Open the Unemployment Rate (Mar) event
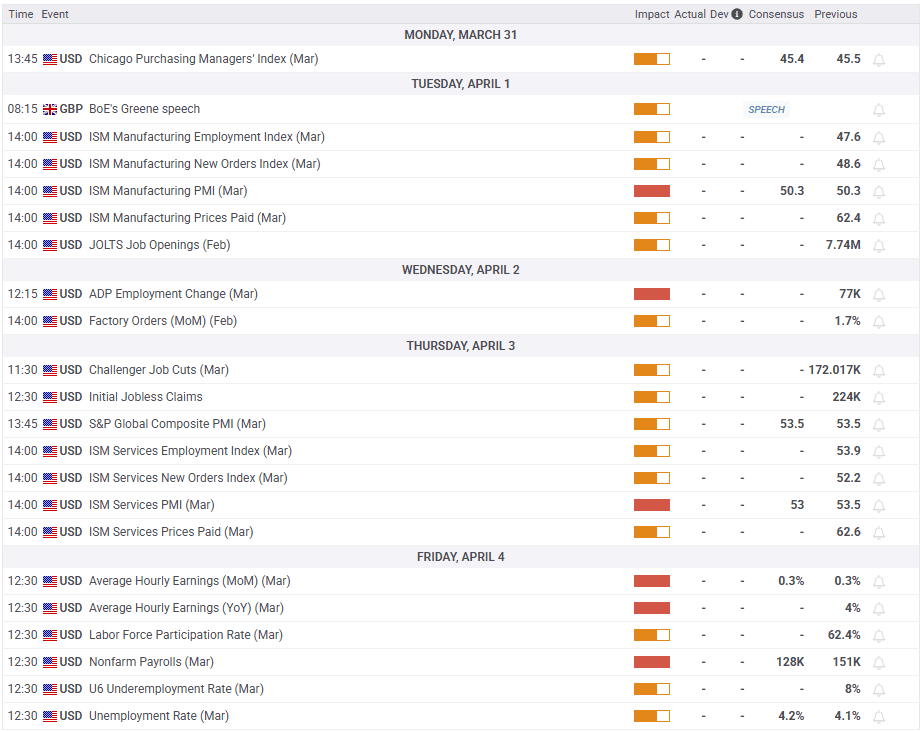The image size is (923, 732). tap(159, 716)
